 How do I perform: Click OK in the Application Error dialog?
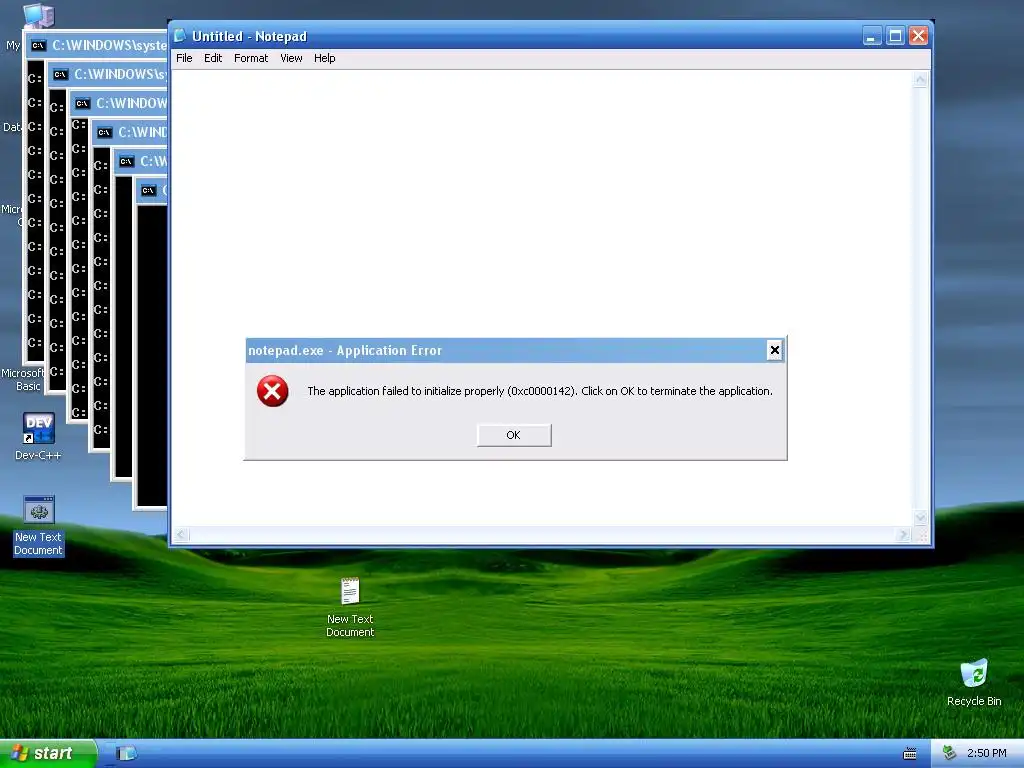[x=514, y=435]
